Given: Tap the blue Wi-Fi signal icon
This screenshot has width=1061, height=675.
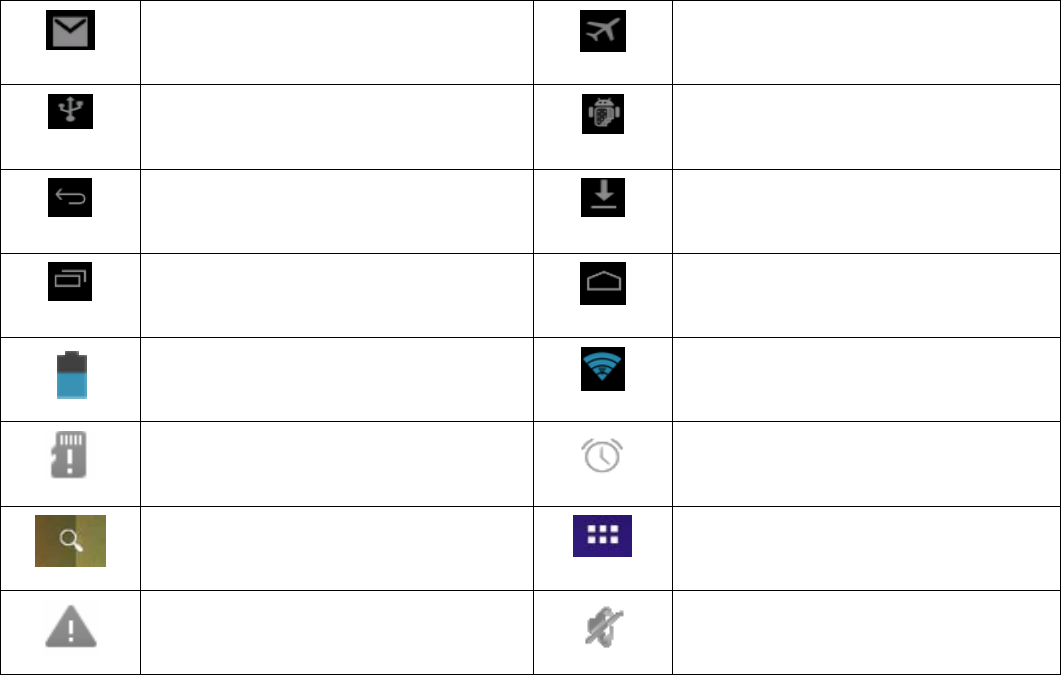Looking at the screenshot, I should pos(602,369).
